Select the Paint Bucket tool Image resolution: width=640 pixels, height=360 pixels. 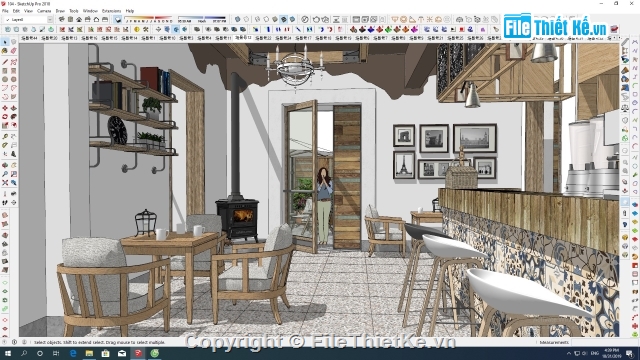point(5,51)
